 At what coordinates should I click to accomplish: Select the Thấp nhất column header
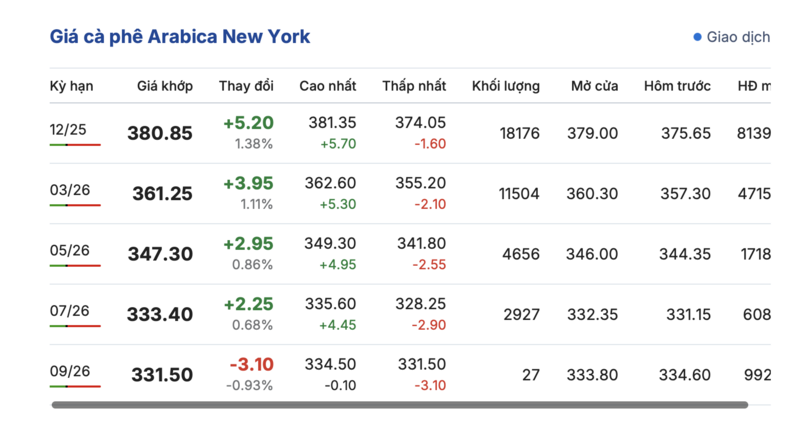414,86
